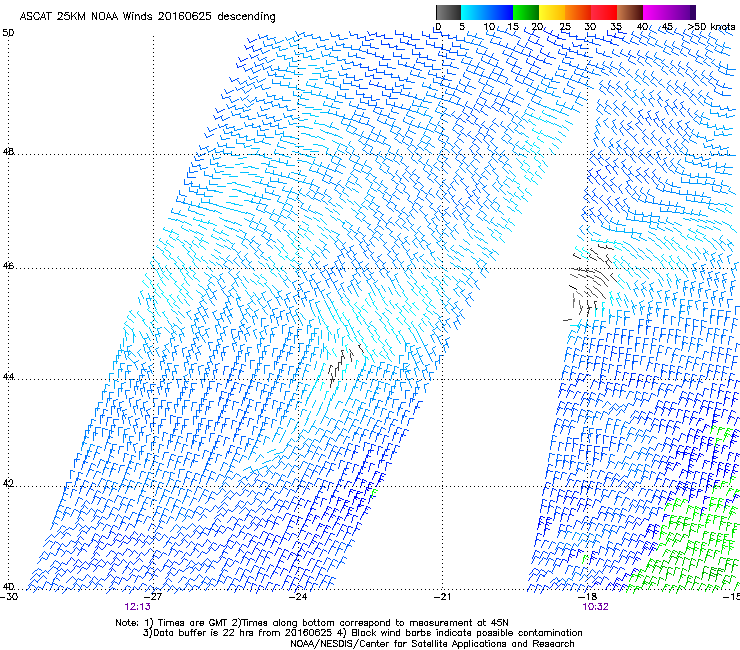The image size is (740, 650).
Task: Click the longitude label '-30'
Action: 9,597
